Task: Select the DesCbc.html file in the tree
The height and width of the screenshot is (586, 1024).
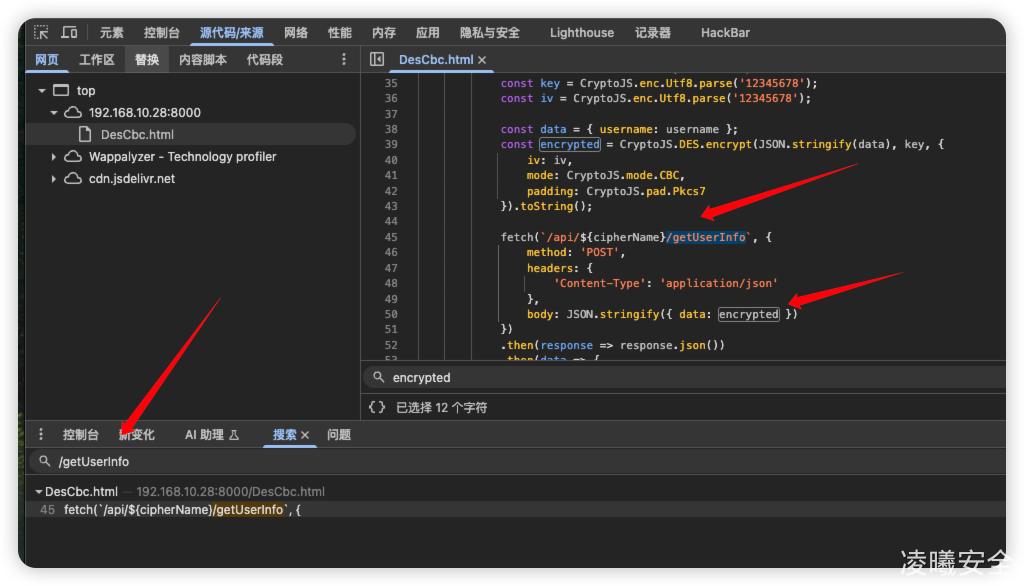Action: tap(137, 134)
